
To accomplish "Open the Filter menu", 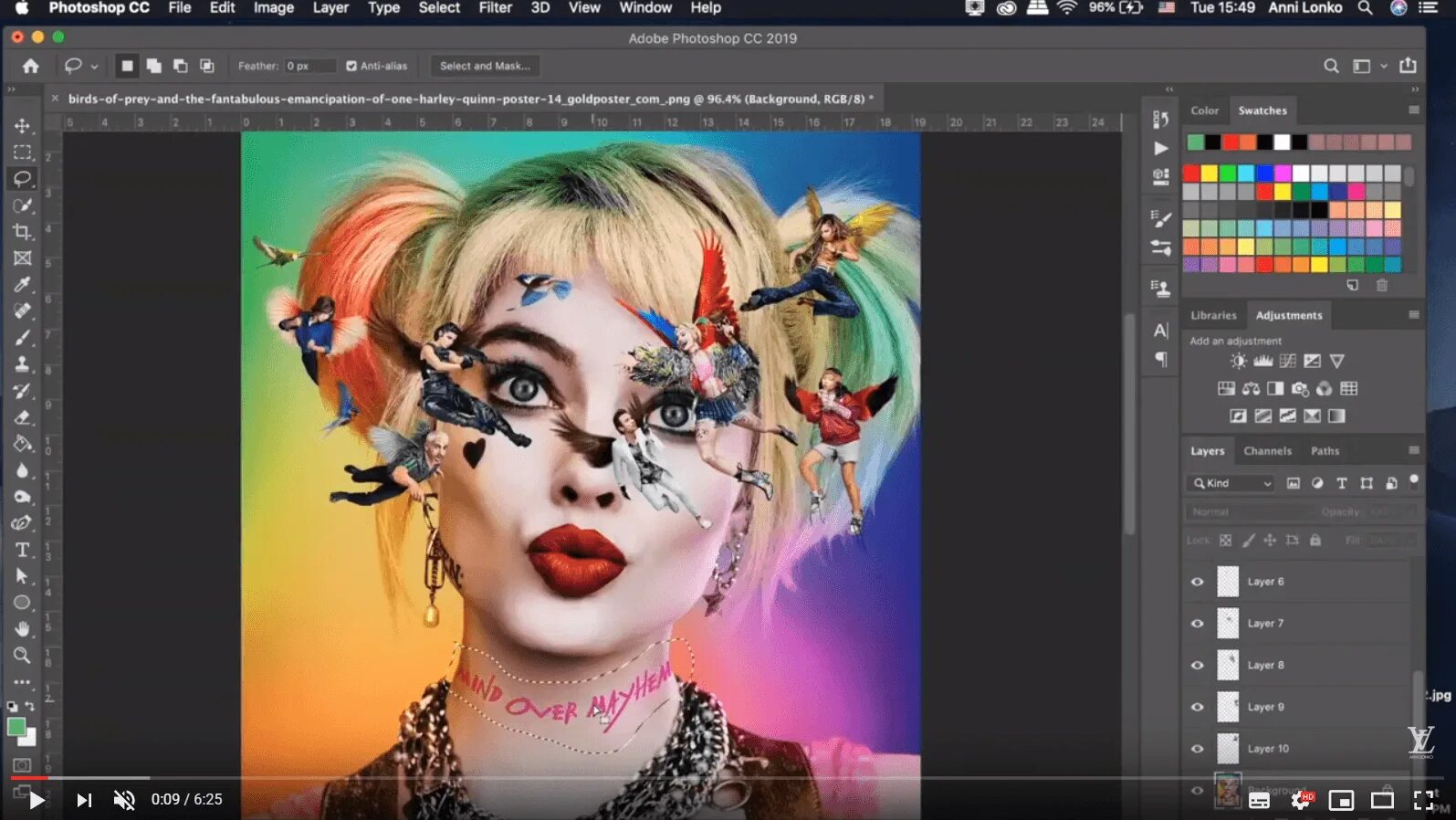I will (x=495, y=7).
